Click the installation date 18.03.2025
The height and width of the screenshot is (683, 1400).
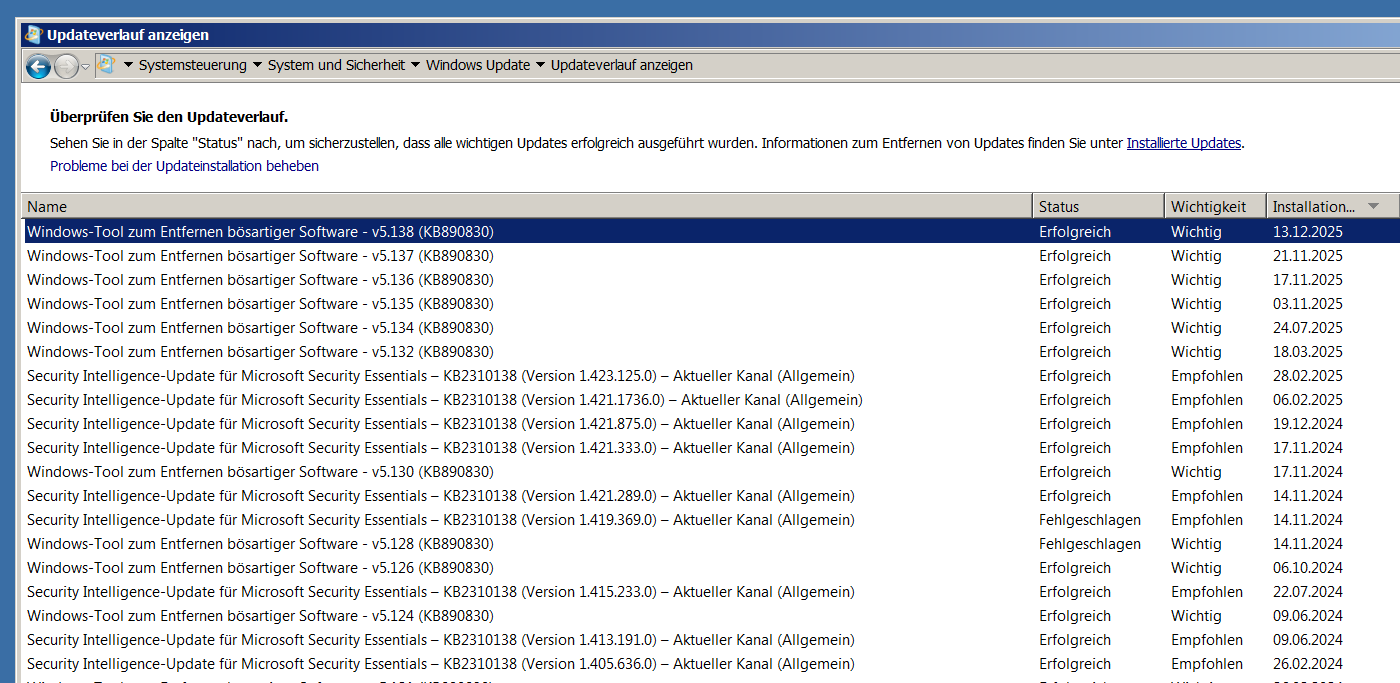tap(1308, 352)
